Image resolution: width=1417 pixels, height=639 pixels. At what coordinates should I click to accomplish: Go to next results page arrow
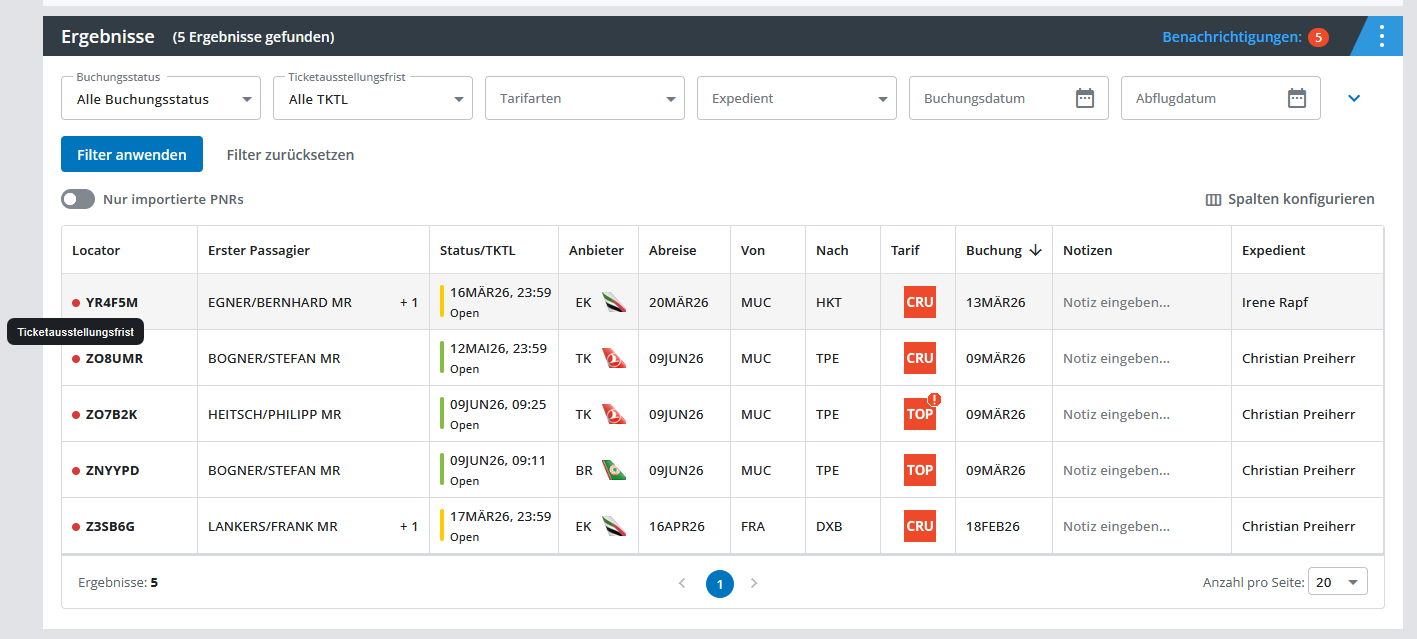754,583
